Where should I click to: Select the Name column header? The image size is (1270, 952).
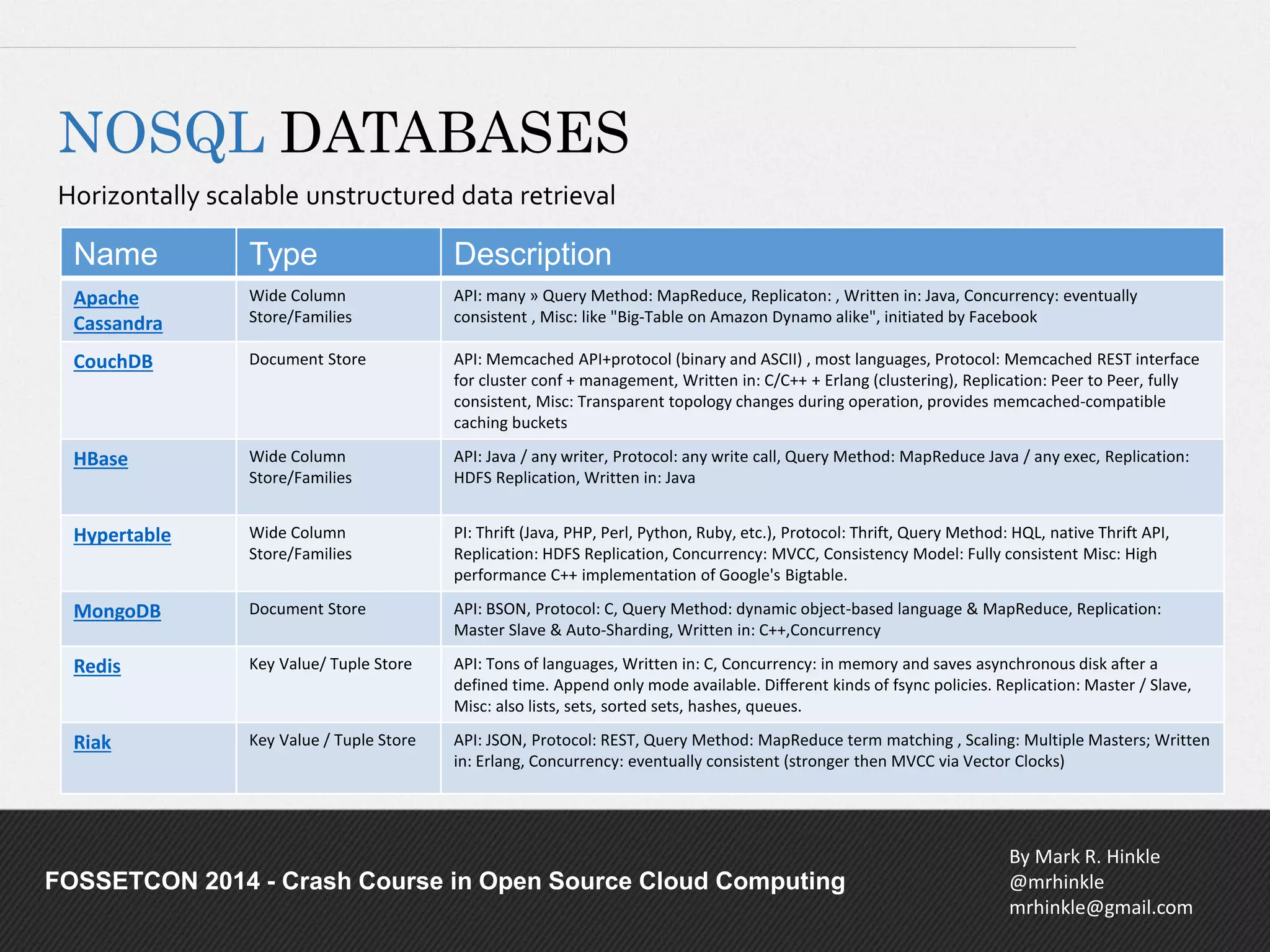[x=148, y=253]
